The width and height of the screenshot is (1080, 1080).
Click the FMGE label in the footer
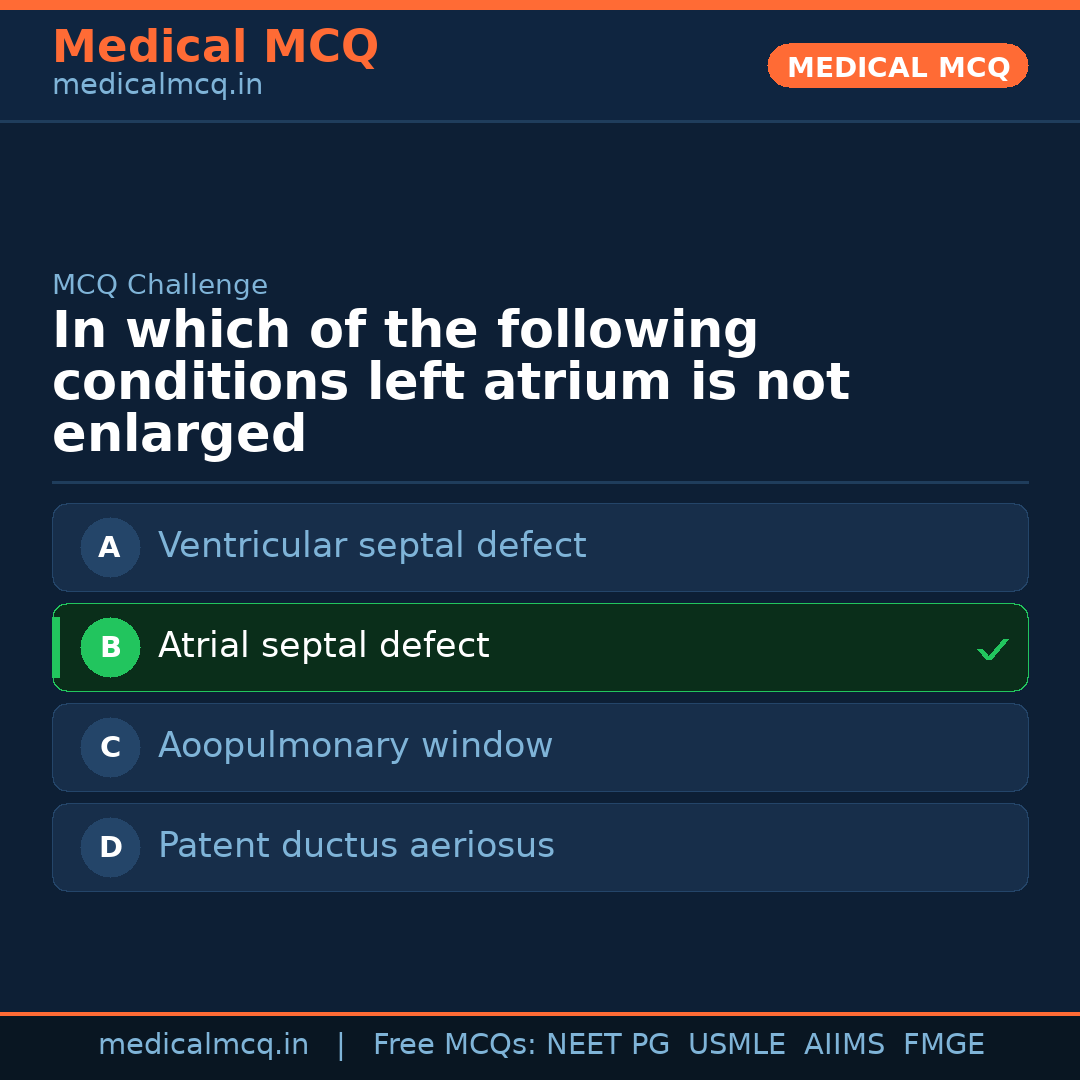point(943,1043)
